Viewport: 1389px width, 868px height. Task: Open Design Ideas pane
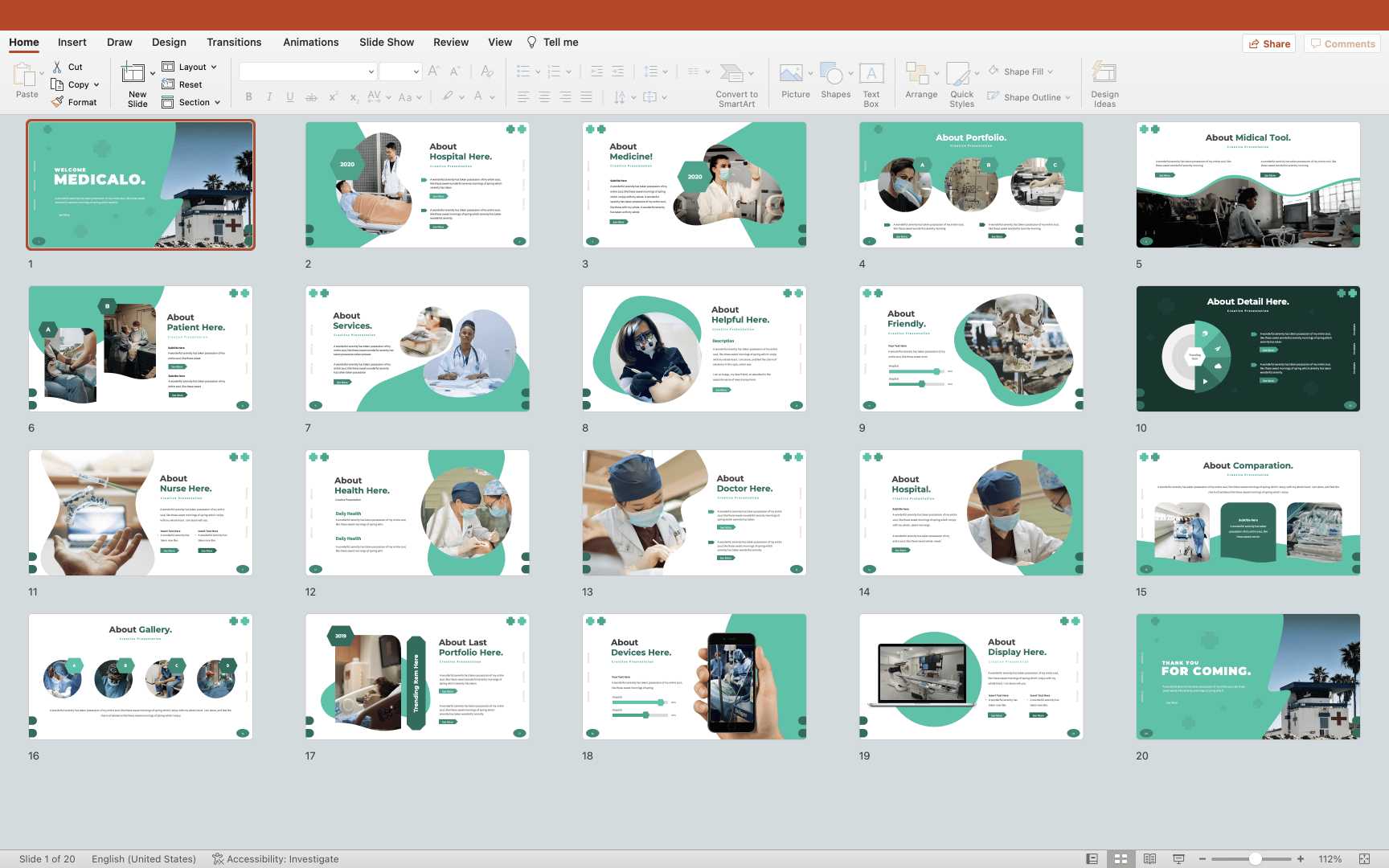point(1104,75)
